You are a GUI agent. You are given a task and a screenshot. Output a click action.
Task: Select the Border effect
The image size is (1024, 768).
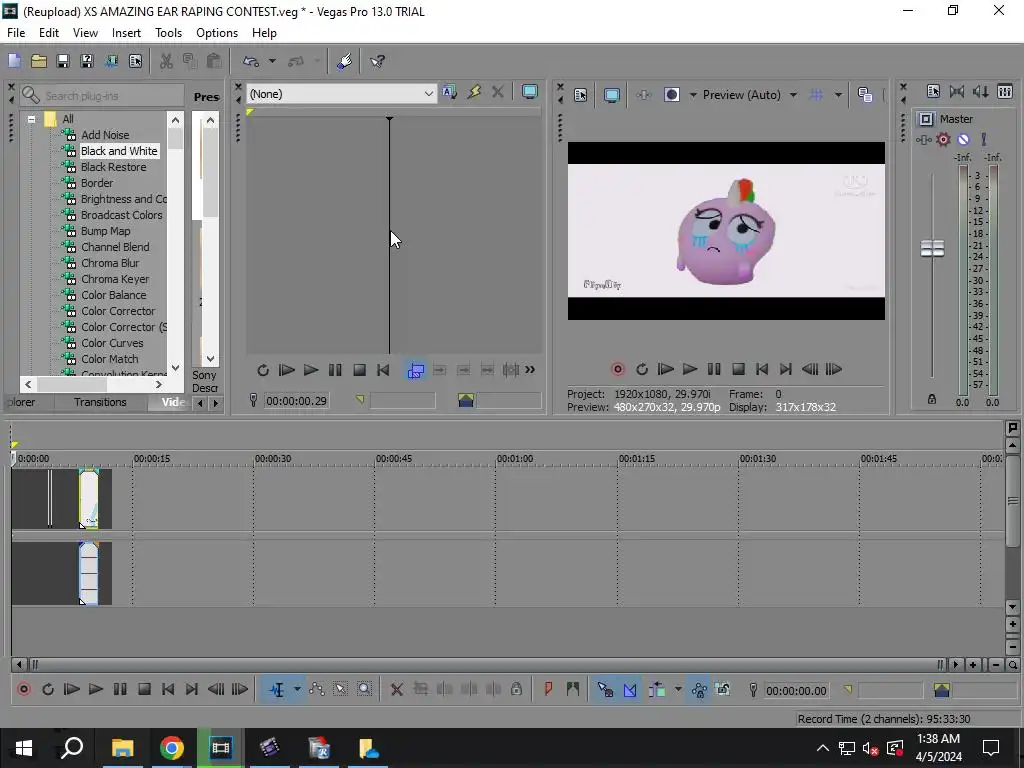click(97, 183)
